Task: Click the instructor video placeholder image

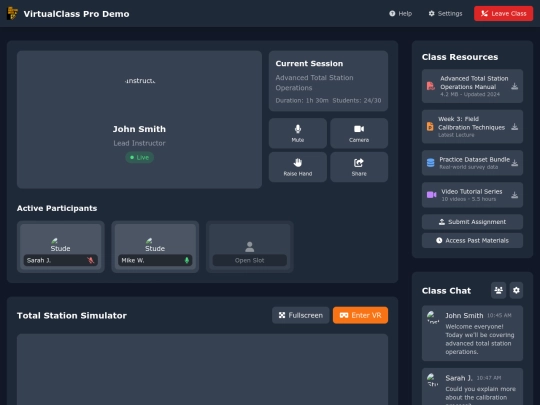Action: (139, 81)
